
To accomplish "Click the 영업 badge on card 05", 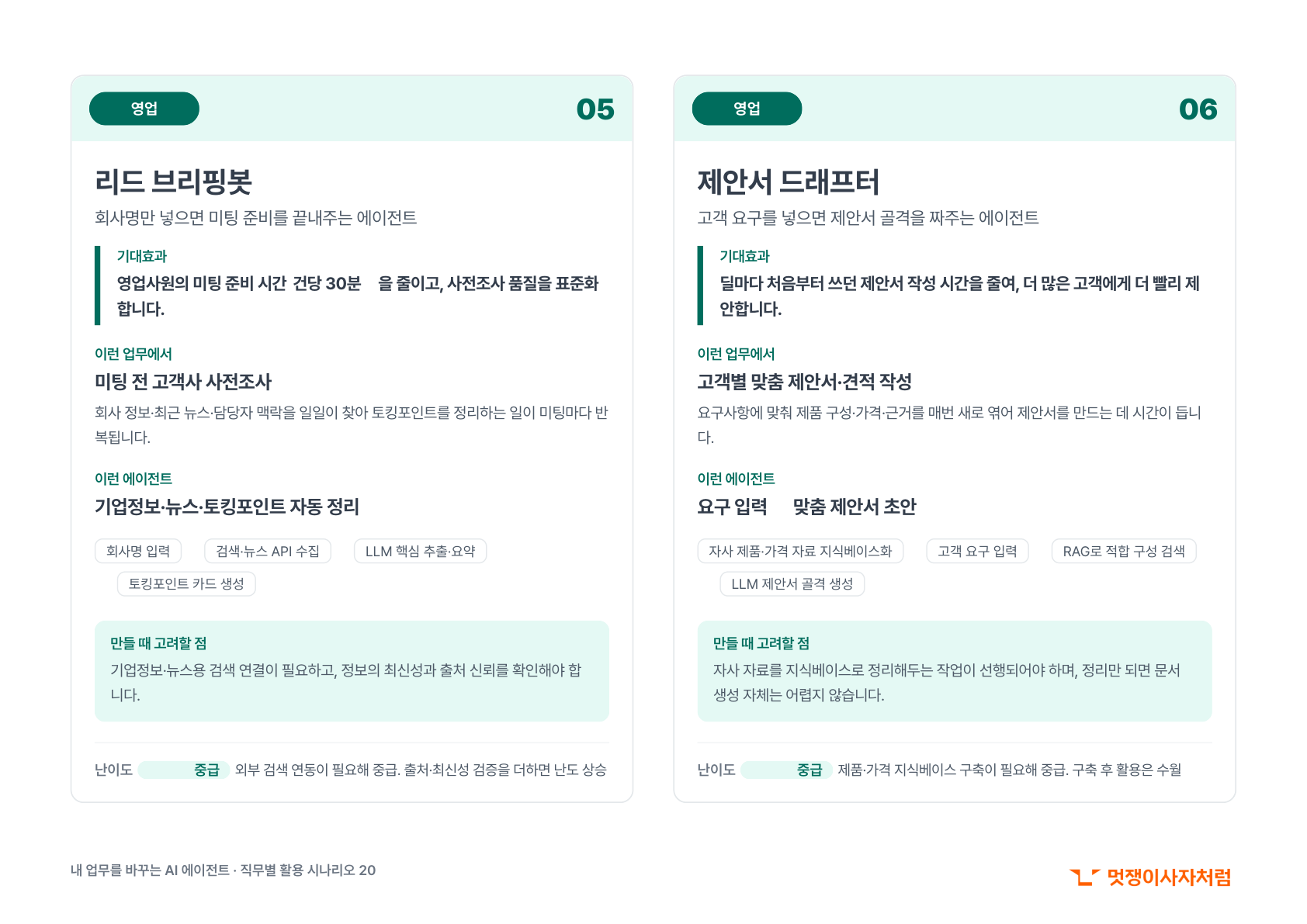I will [144, 109].
